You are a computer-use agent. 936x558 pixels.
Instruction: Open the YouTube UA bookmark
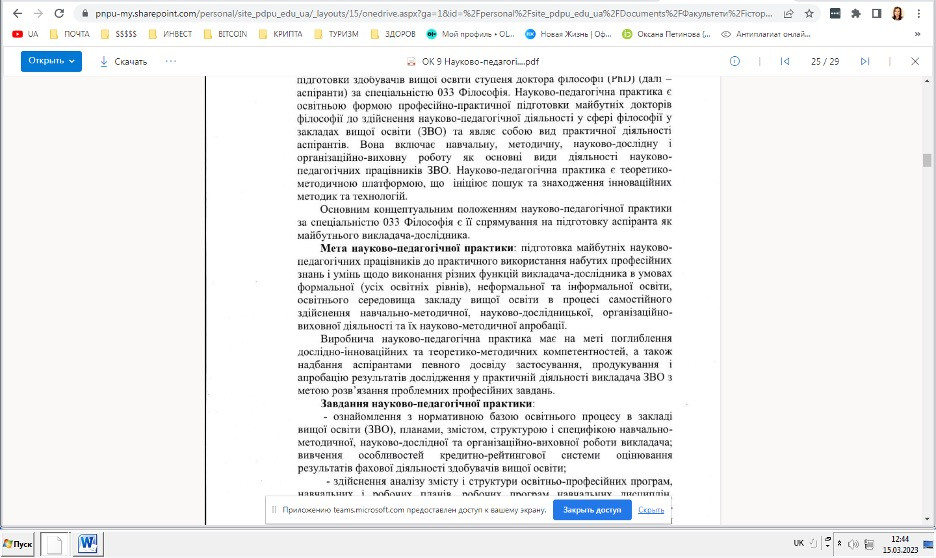pos(25,34)
